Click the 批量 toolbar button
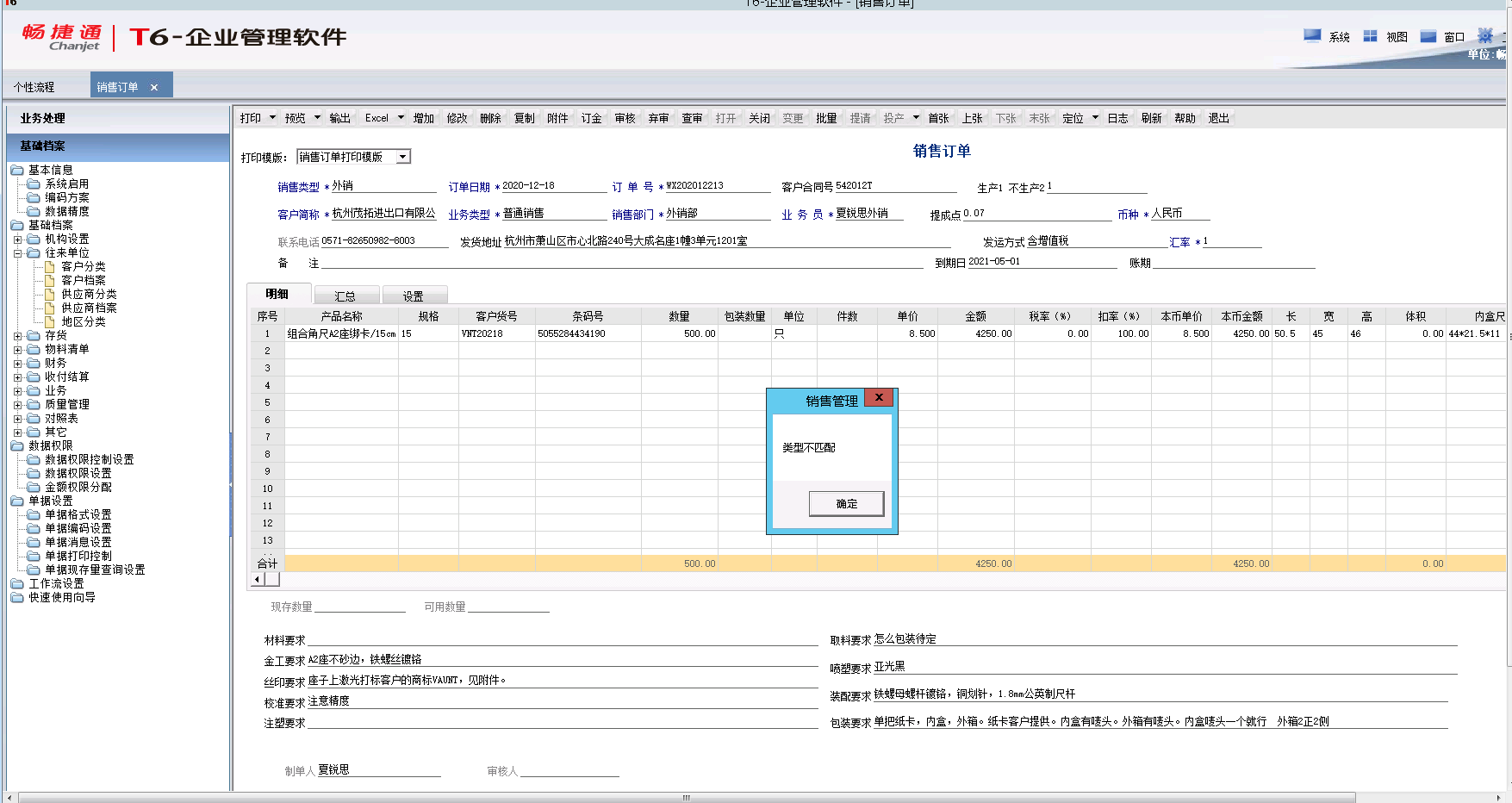 tap(826, 118)
